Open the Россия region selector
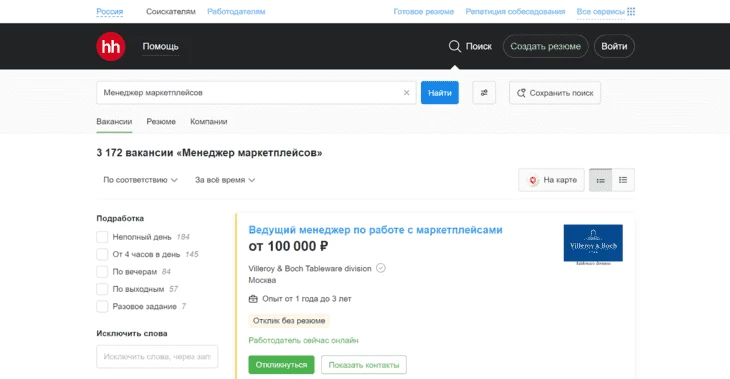Screen dimensions: 730x379 110,12
